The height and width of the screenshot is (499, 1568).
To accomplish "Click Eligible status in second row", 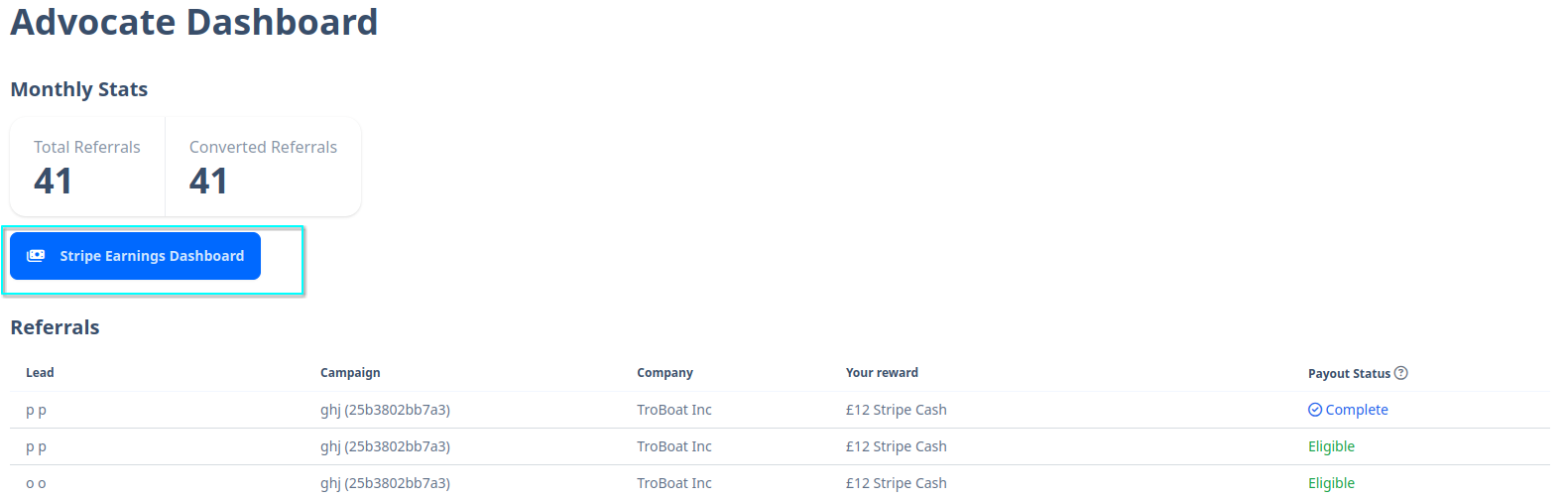I will (1330, 446).
